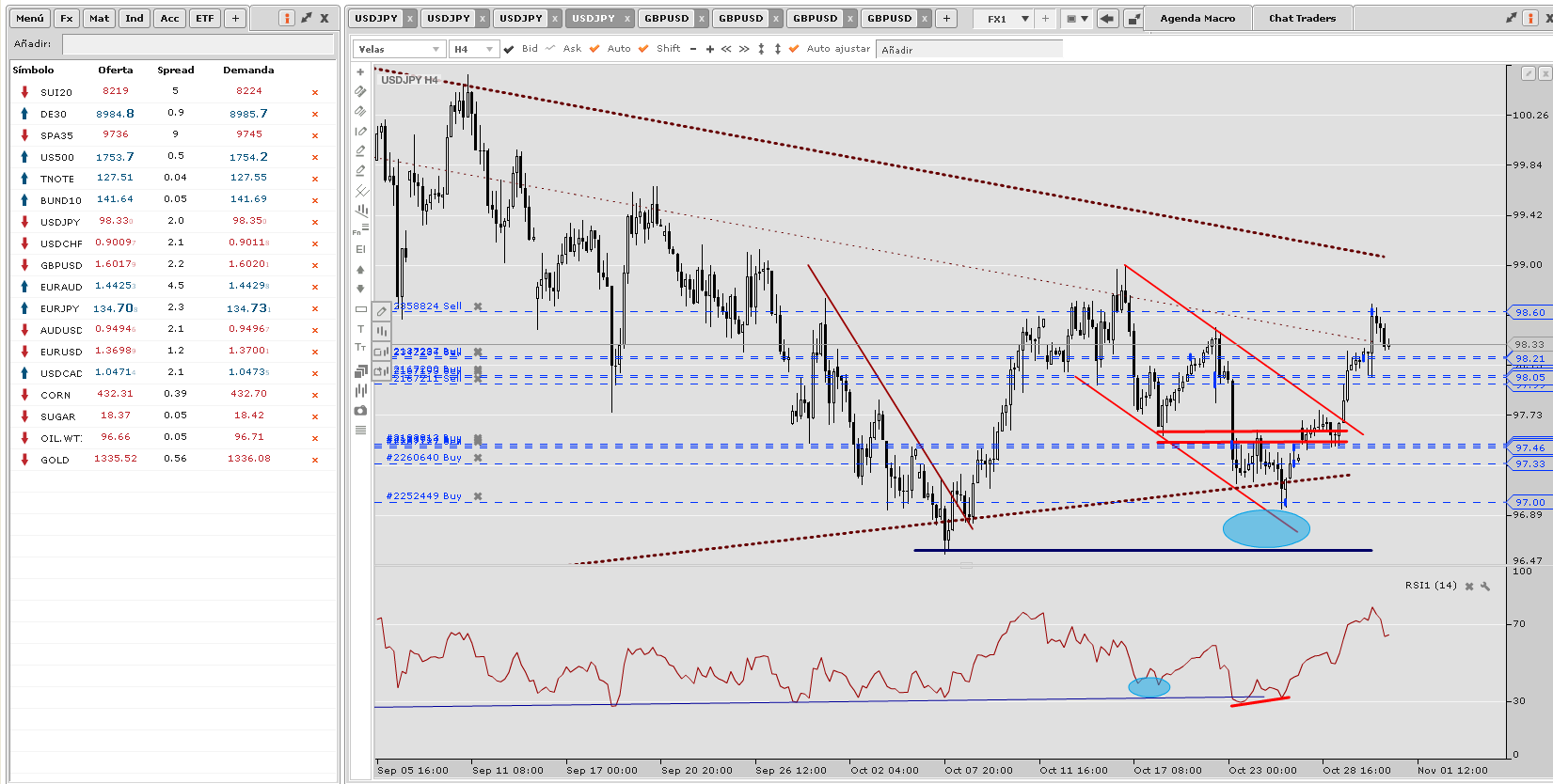Click the camera screenshot icon in chart toolbar

click(360, 411)
